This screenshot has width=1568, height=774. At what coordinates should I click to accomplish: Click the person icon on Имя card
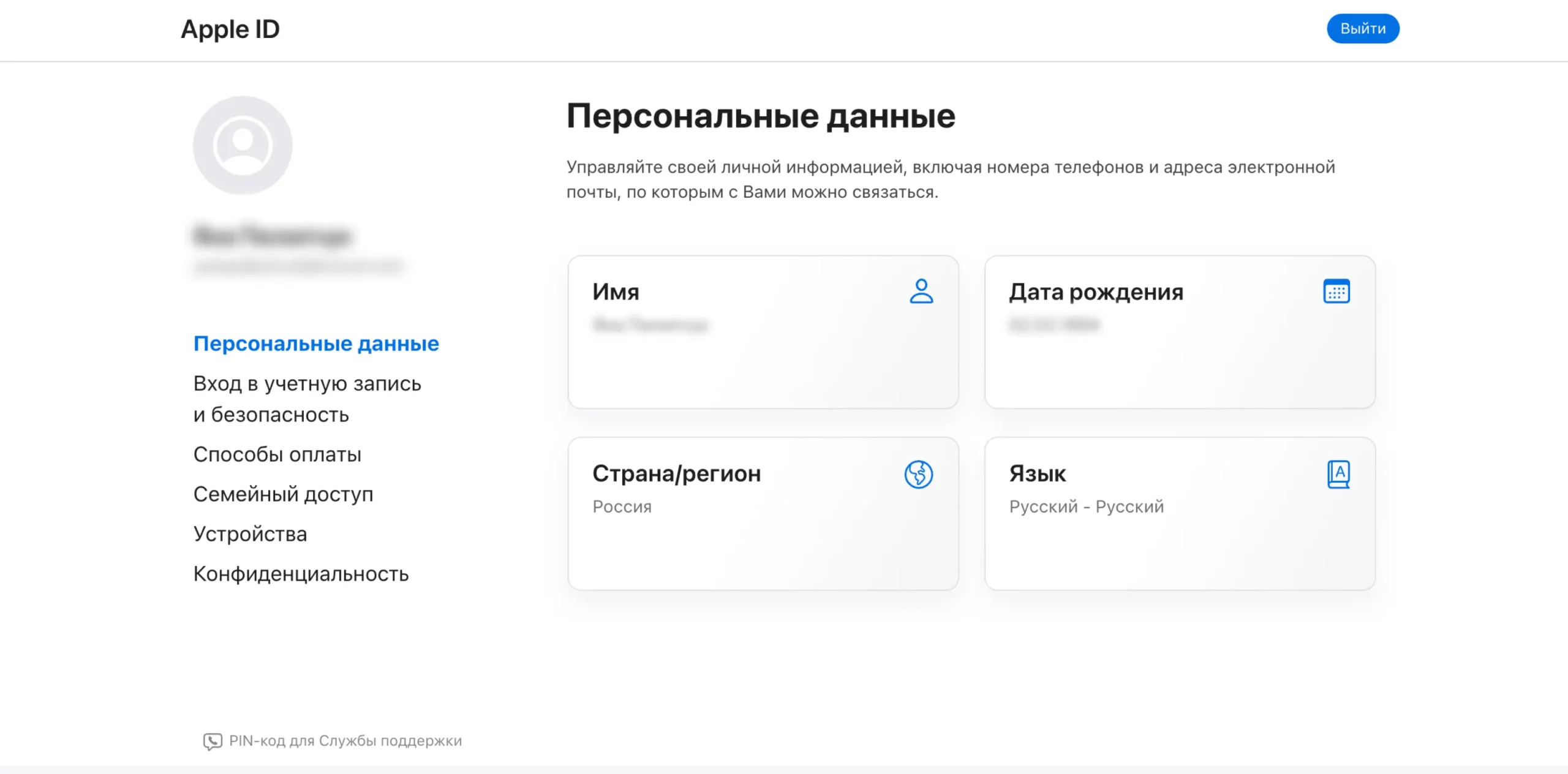pos(921,291)
